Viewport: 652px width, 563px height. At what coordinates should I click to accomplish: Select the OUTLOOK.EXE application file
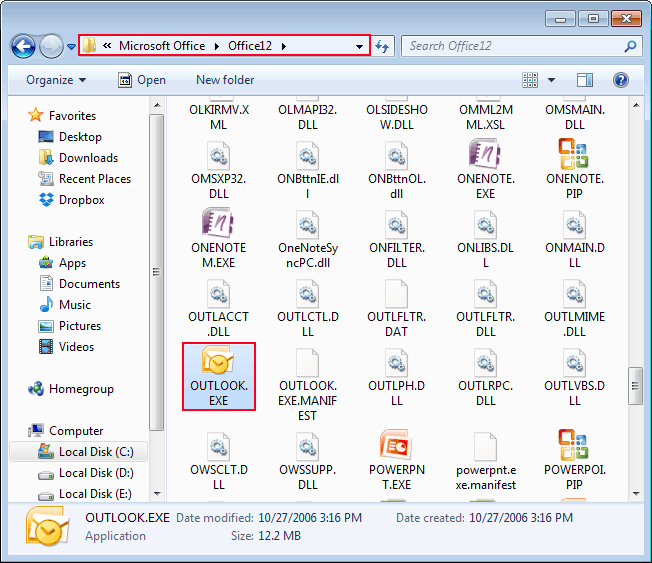coord(219,377)
